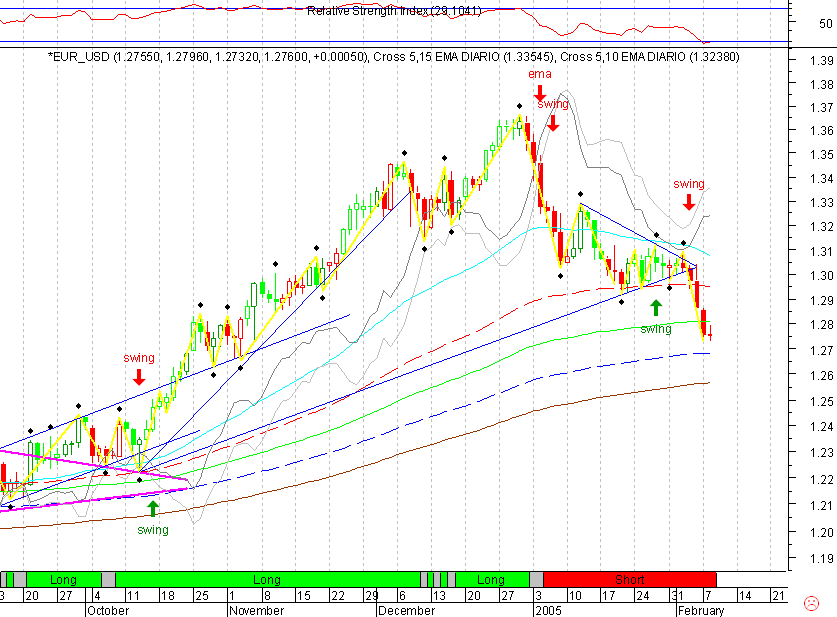Image resolution: width=837 pixels, height=617 pixels.
Task: Select the green swing arrow below October lows
Action: (151, 508)
